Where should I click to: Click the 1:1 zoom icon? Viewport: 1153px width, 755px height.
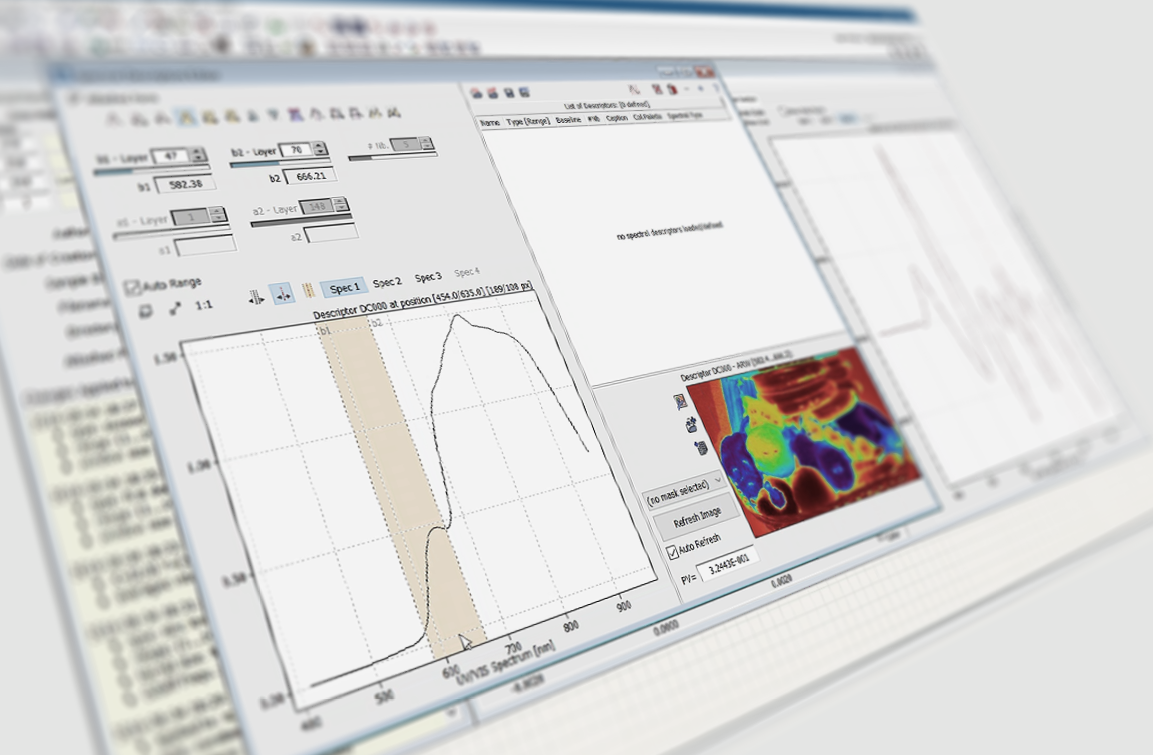pos(203,306)
